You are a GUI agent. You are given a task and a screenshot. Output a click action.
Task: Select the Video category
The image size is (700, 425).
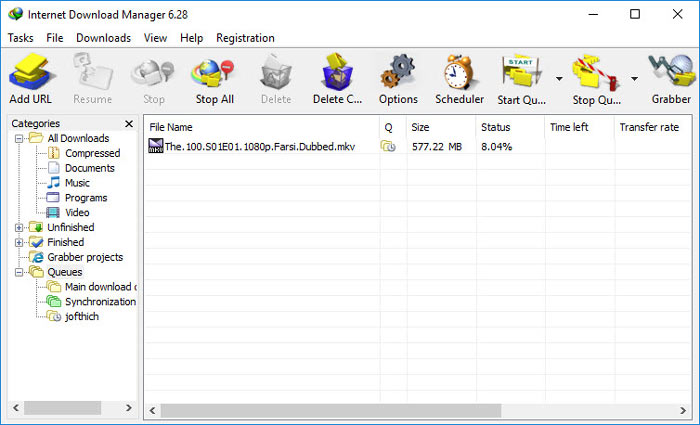coord(77,212)
